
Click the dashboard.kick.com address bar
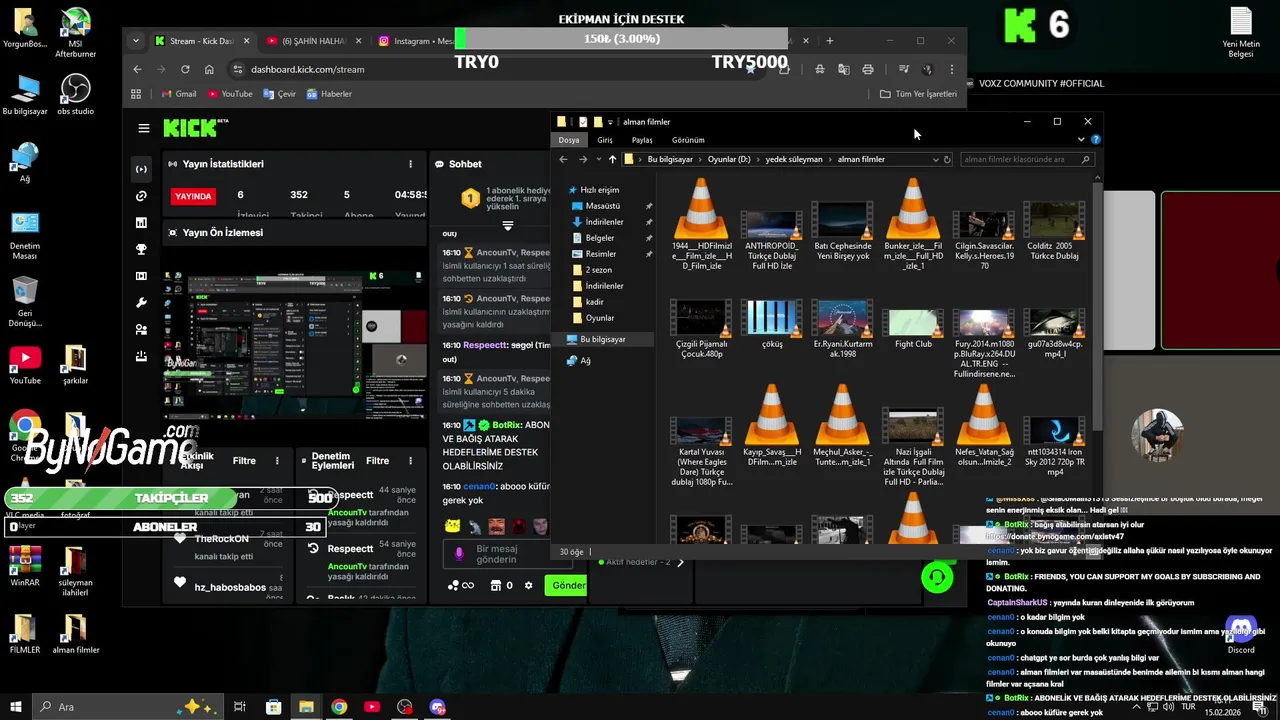490,69
